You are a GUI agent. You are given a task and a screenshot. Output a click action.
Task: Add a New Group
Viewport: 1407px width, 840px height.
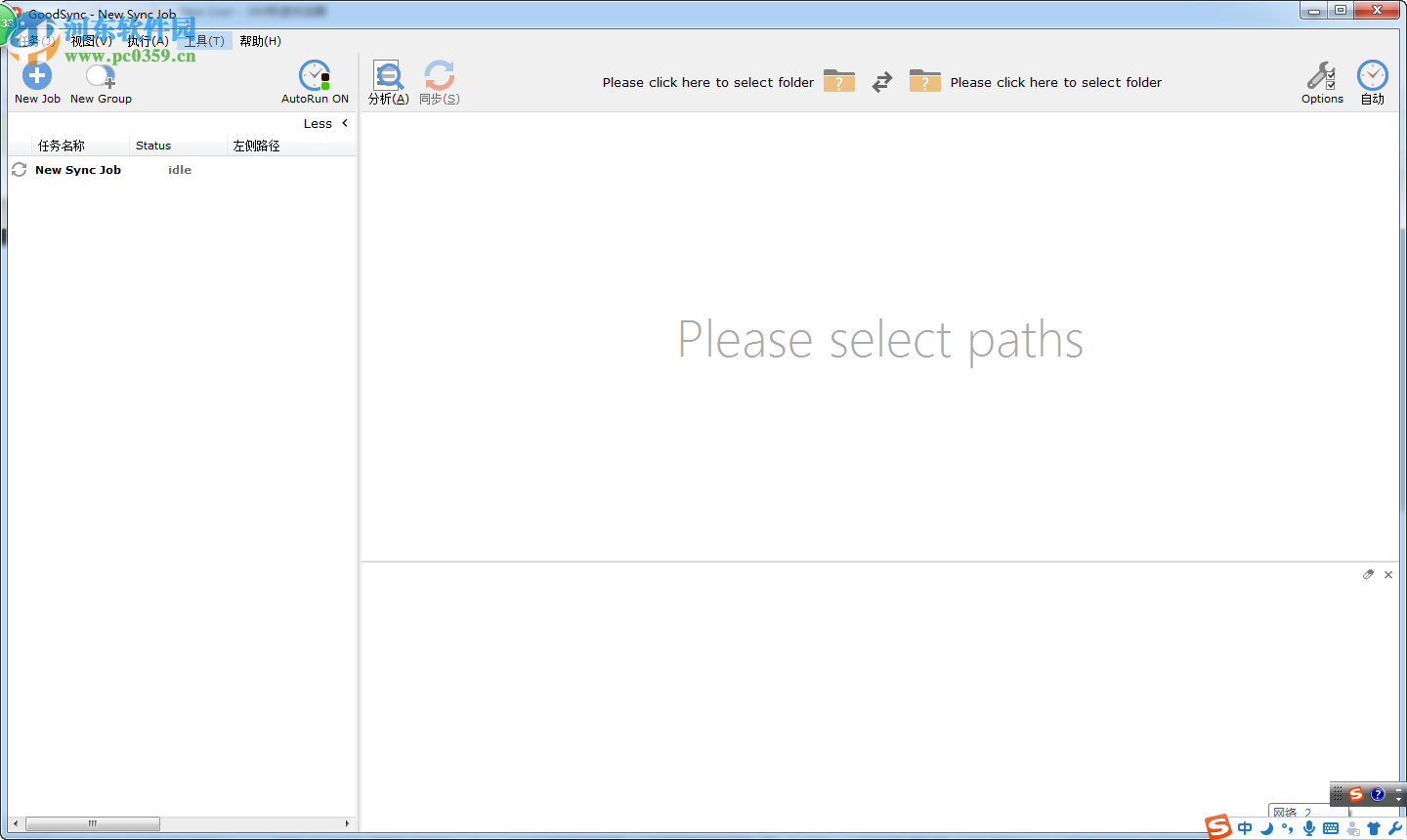(101, 83)
